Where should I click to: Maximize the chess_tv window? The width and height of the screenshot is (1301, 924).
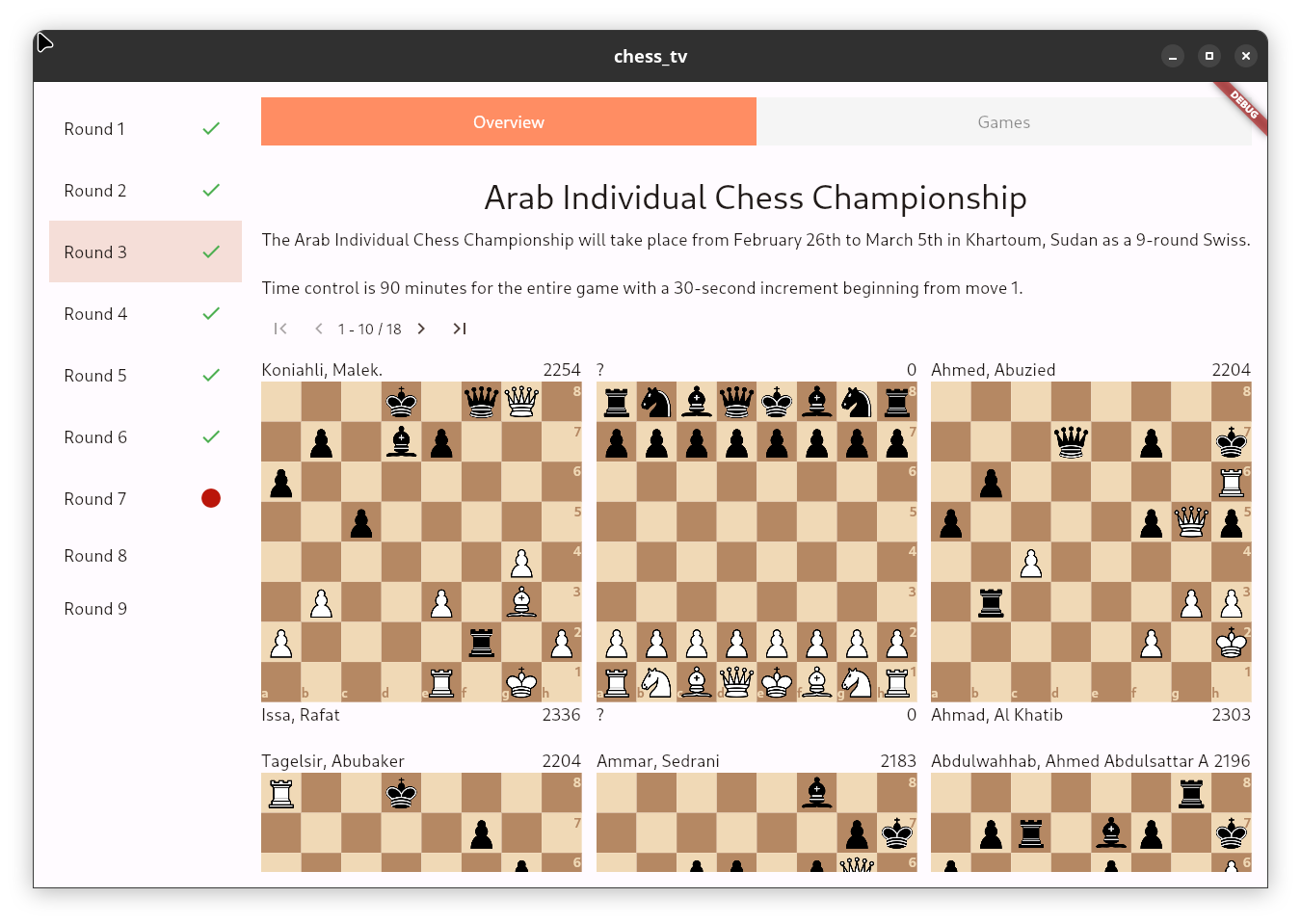[1208, 56]
